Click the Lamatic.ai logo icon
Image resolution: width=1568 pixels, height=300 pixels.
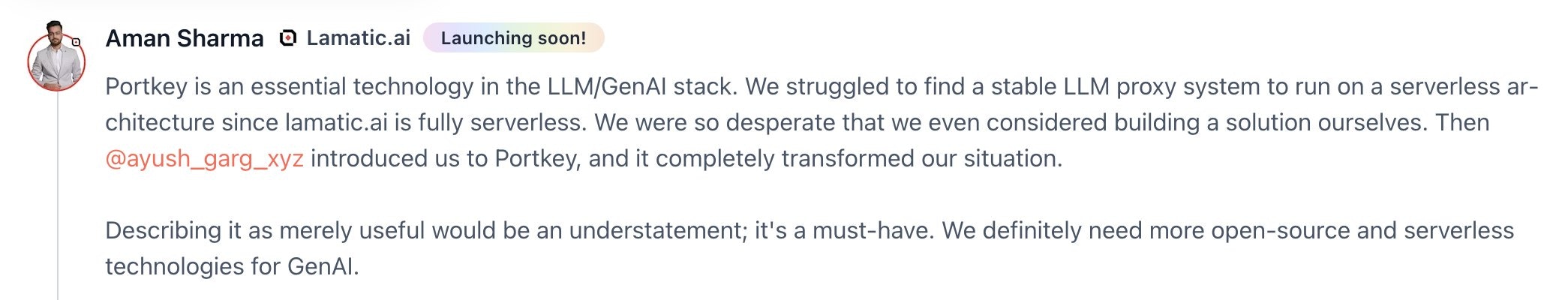[288, 38]
